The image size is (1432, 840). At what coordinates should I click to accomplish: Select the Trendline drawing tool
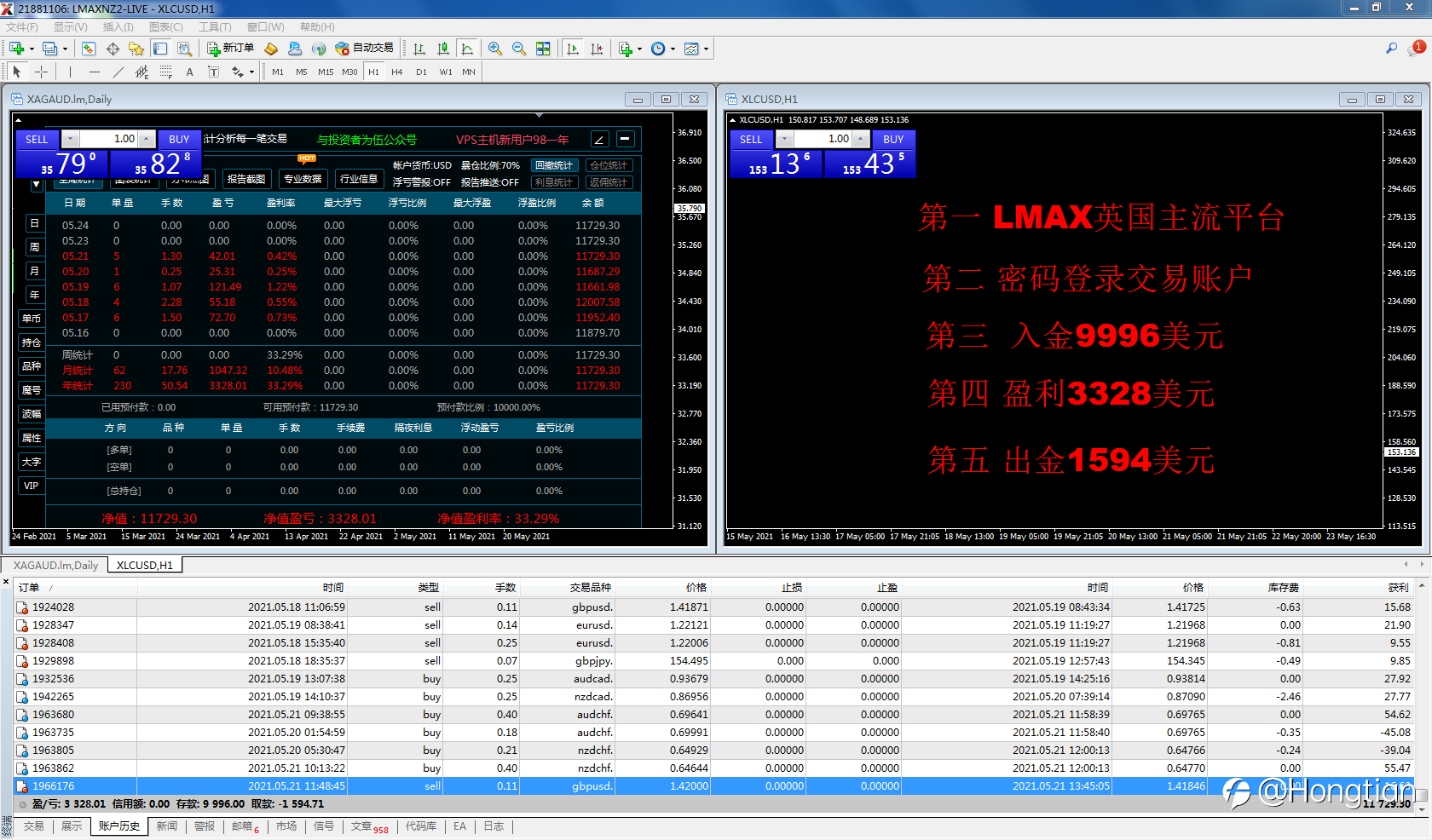[x=118, y=72]
